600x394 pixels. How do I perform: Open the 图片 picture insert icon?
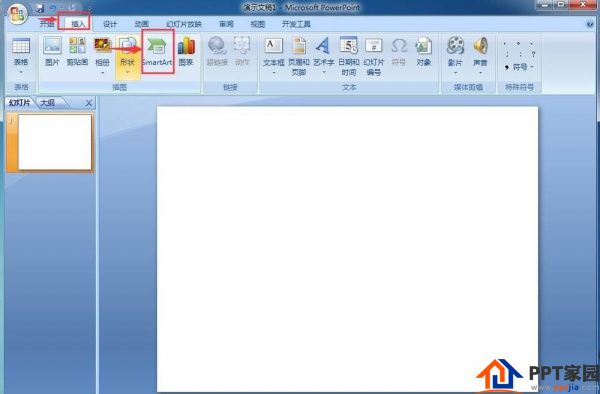point(52,52)
